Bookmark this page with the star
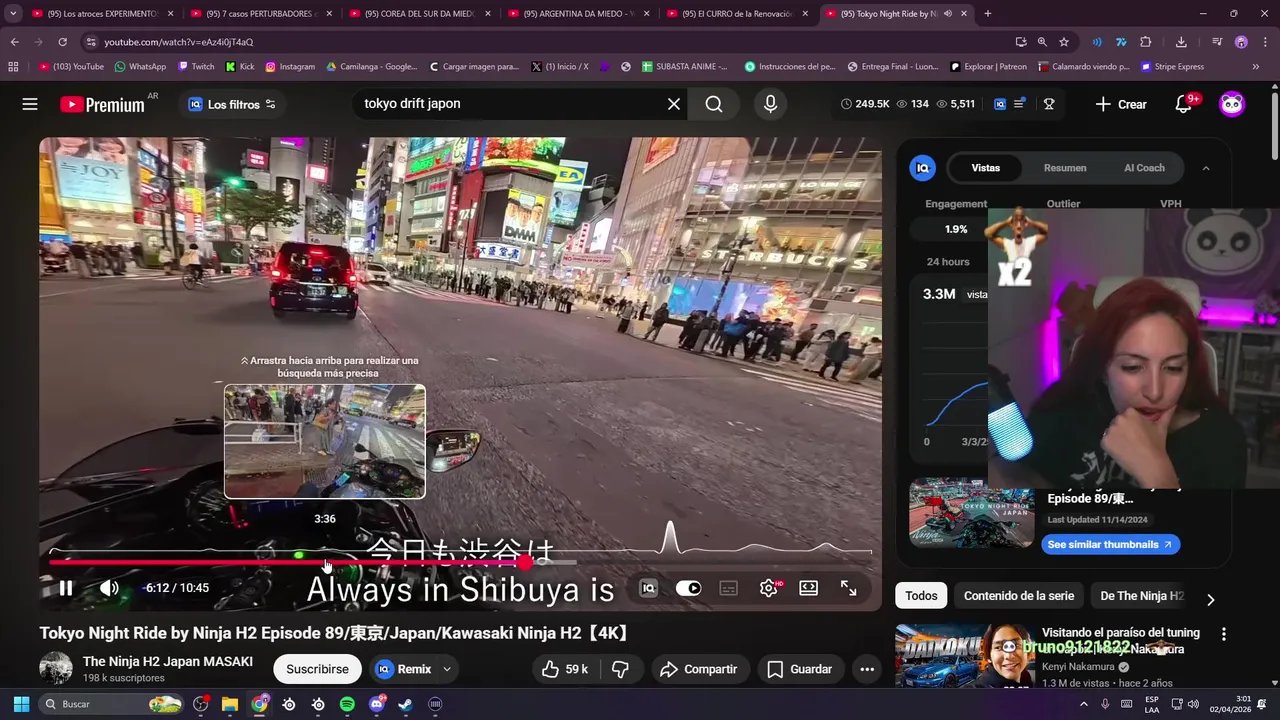 (1064, 42)
